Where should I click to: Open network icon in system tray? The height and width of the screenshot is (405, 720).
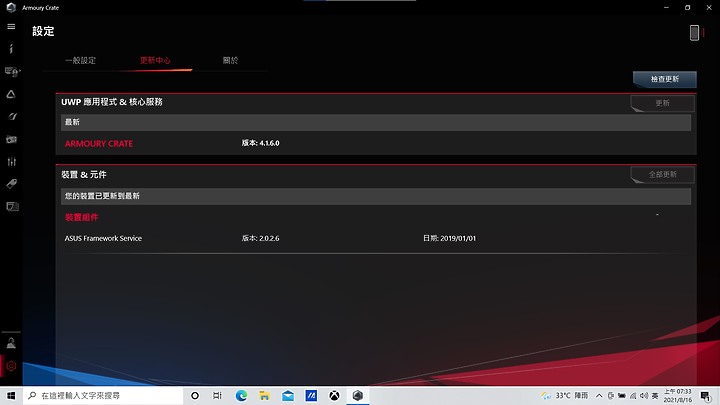[633, 395]
